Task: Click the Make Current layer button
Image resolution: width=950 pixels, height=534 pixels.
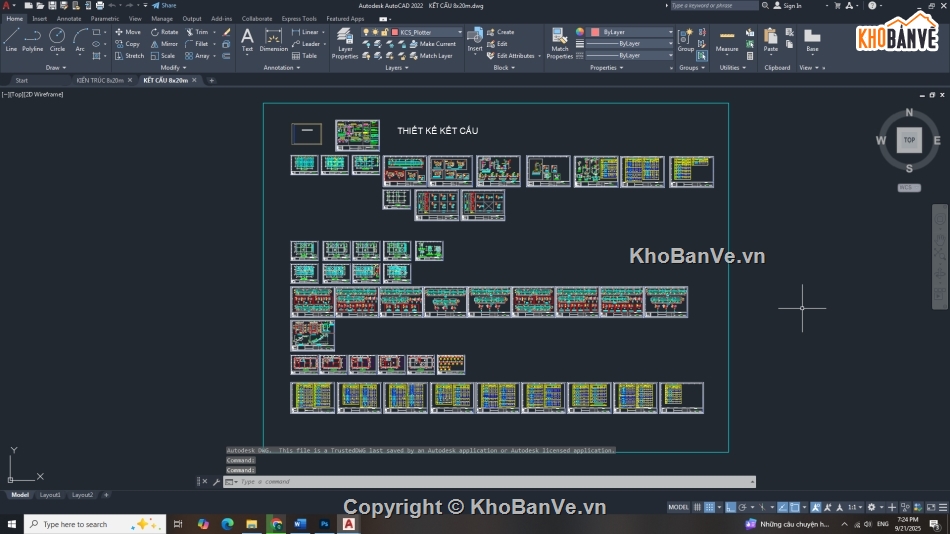Action: tap(437, 44)
